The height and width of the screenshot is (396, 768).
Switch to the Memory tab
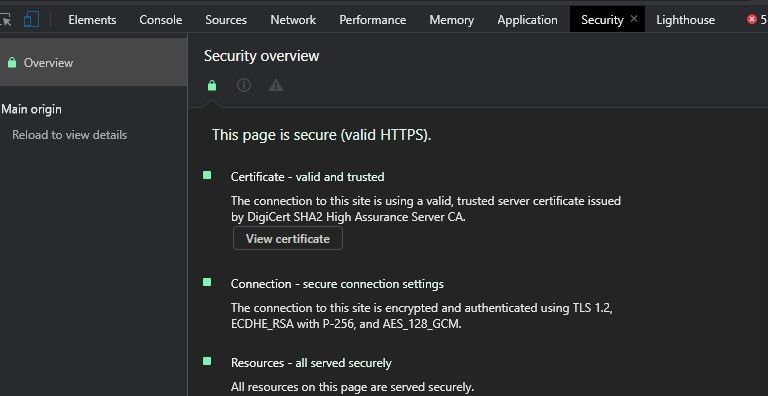(451, 20)
